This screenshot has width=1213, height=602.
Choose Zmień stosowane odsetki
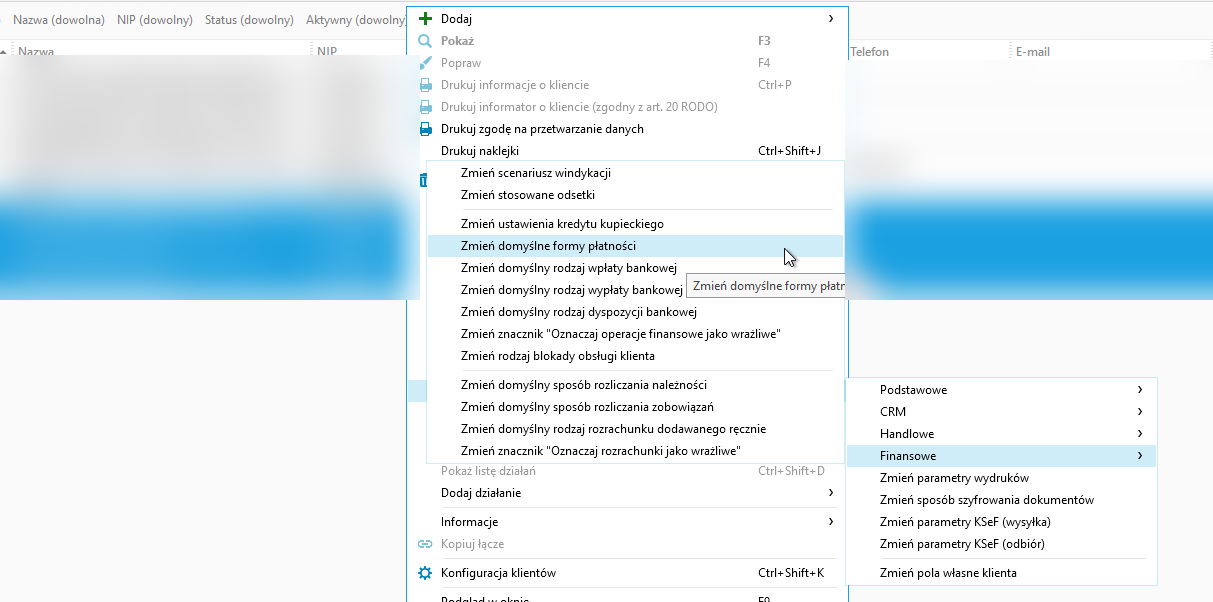tap(636, 195)
